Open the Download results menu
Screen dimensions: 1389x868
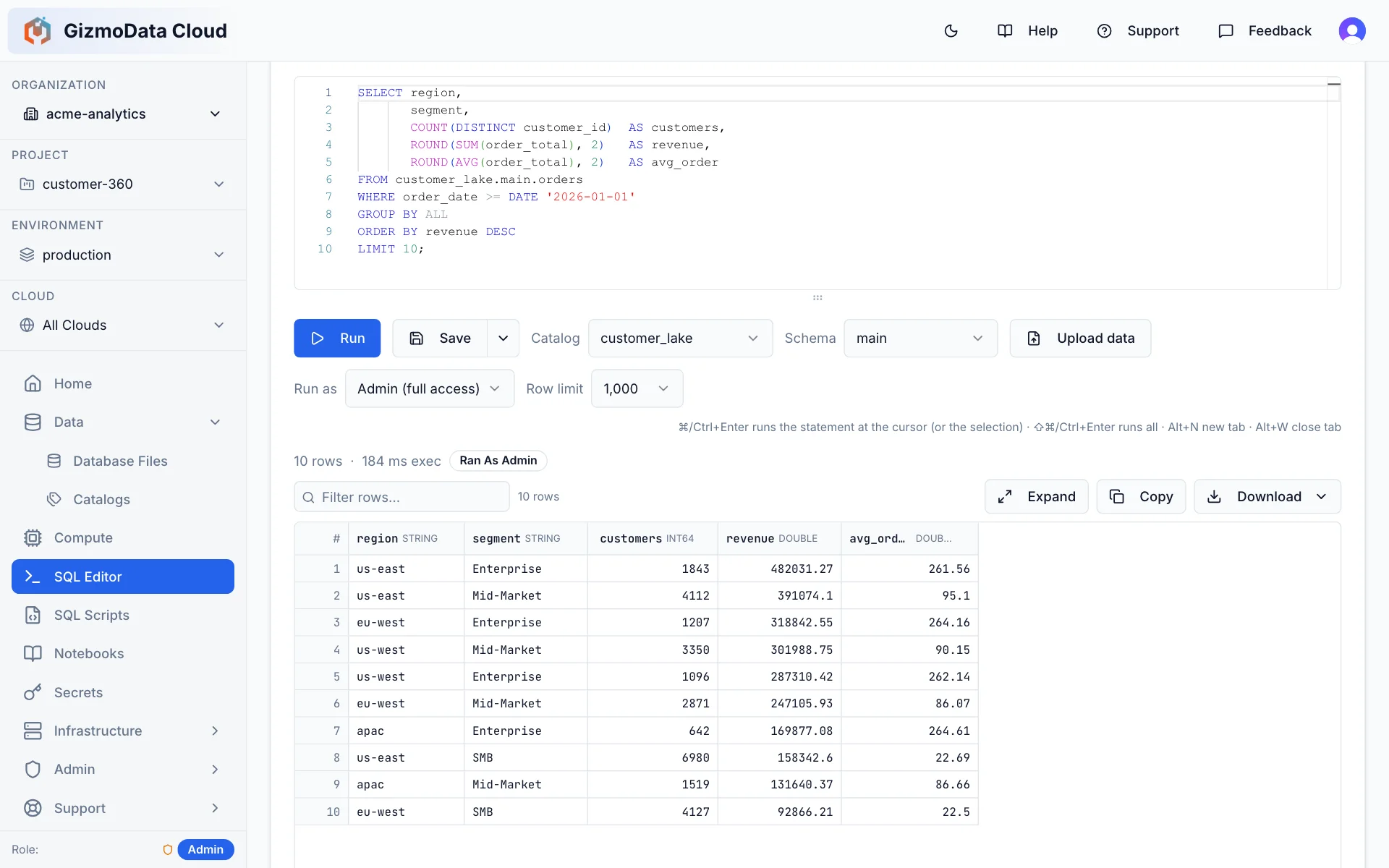(1267, 496)
